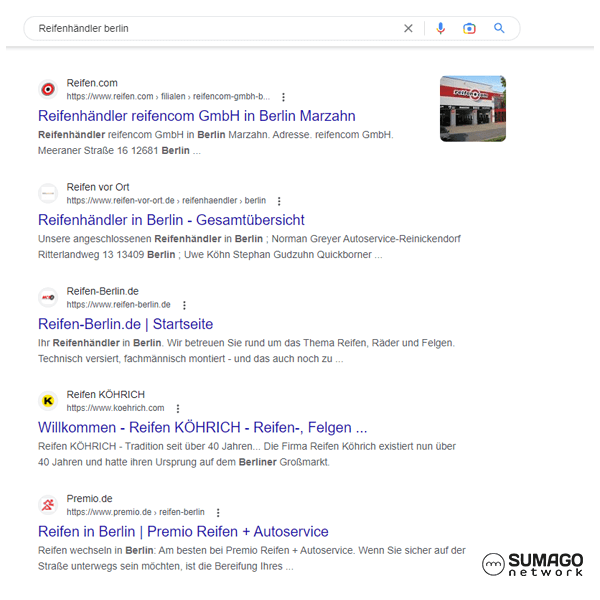Click the https://www.koehrich.com URL
Screen dimensions: 600x600
point(115,408)
